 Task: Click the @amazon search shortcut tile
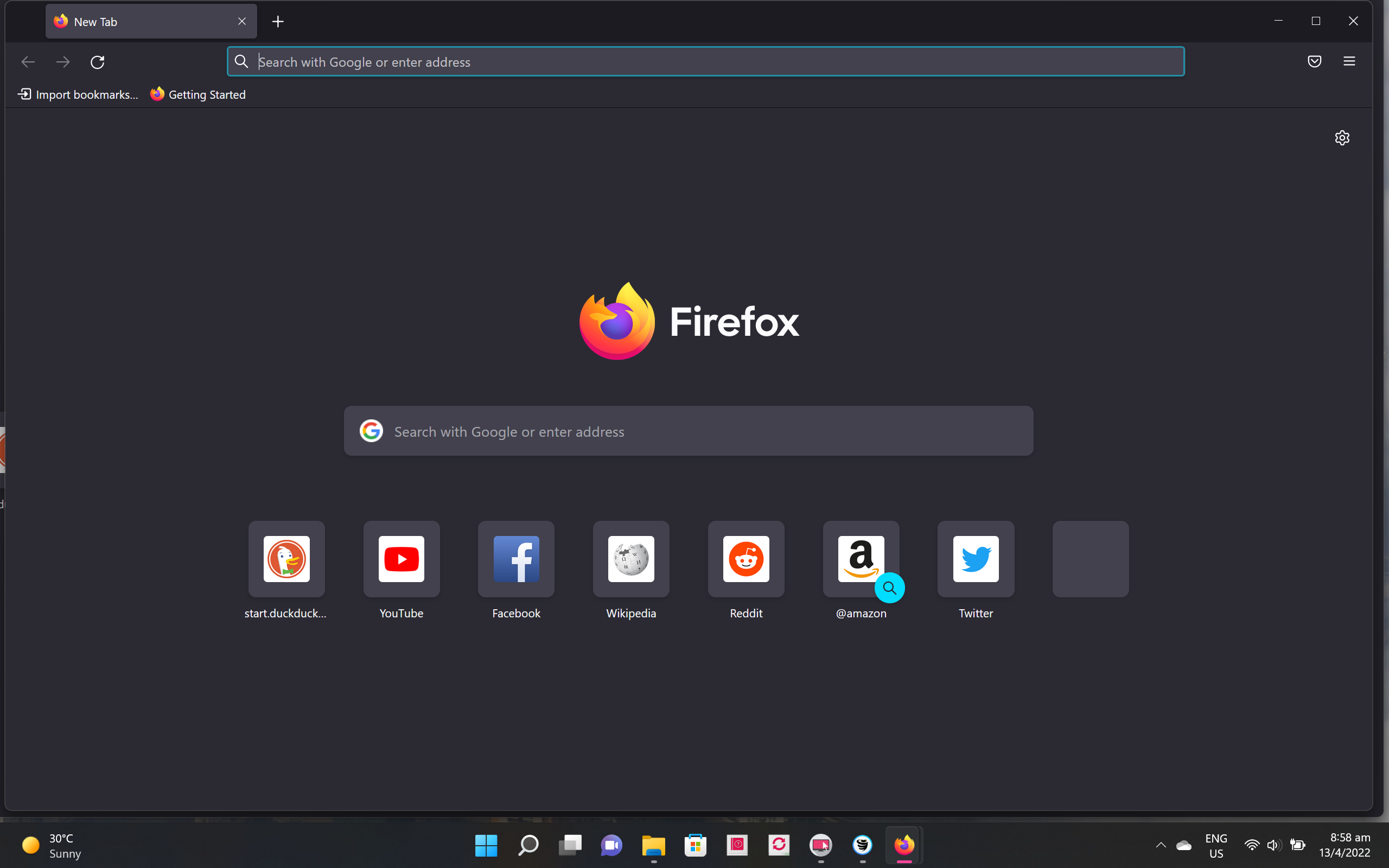point(861,559)
